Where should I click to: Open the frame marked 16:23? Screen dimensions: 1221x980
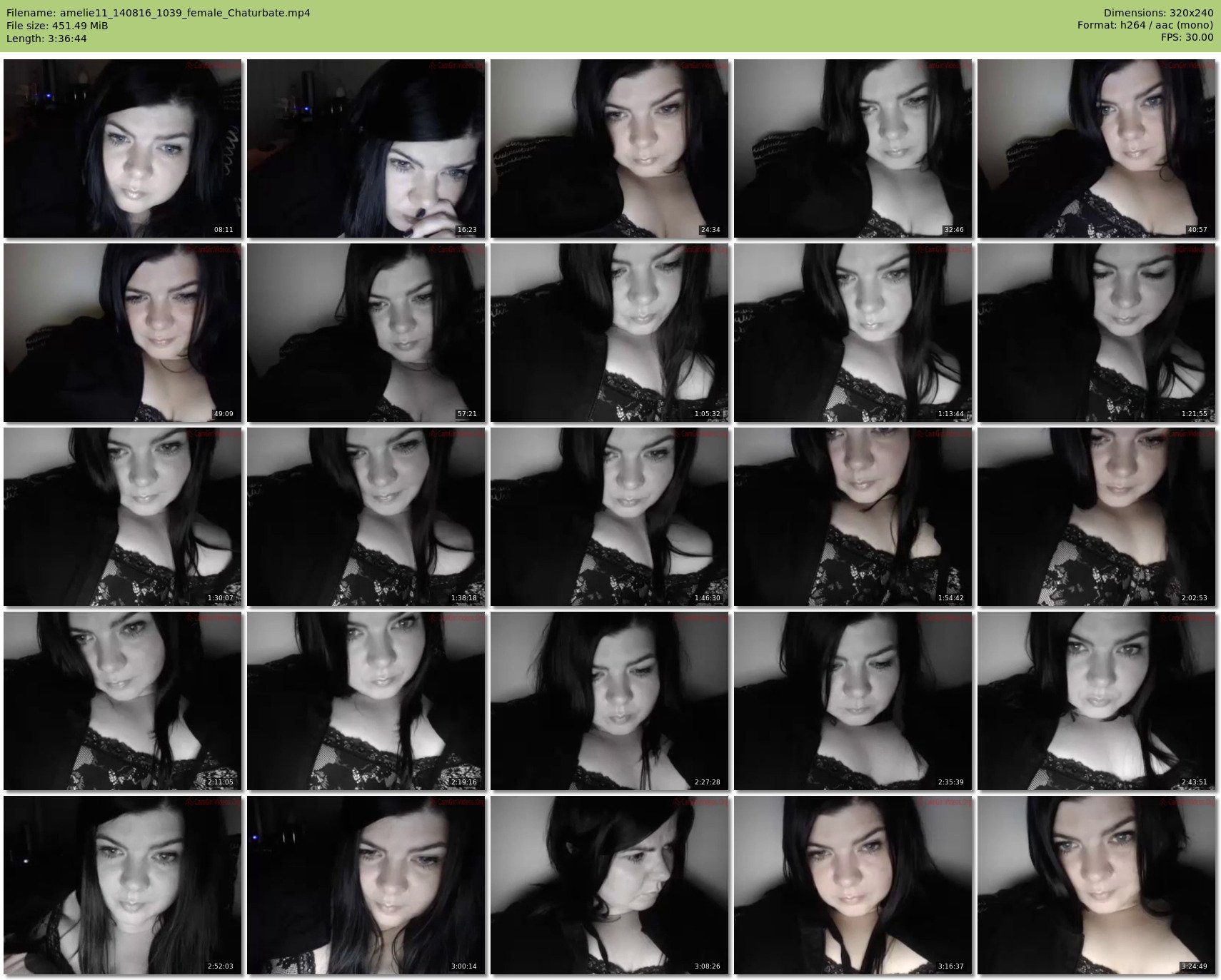click(366, 148)
